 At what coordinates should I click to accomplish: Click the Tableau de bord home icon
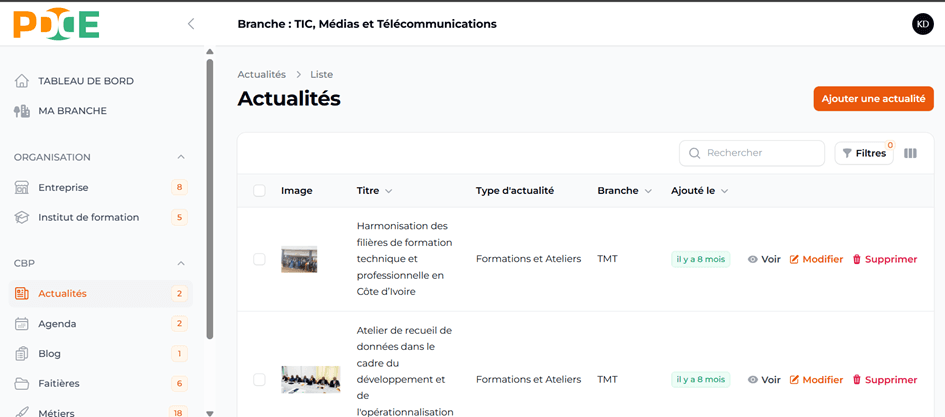tap(22, 81)
